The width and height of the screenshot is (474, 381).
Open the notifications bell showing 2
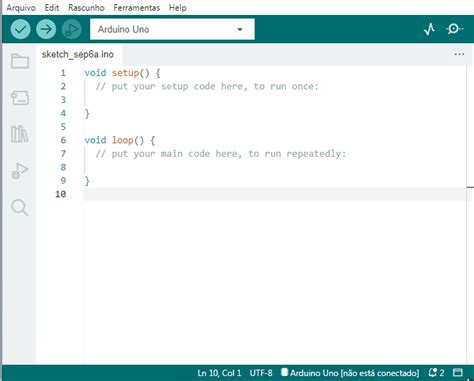pyautogui.click(x=436, y=373)
